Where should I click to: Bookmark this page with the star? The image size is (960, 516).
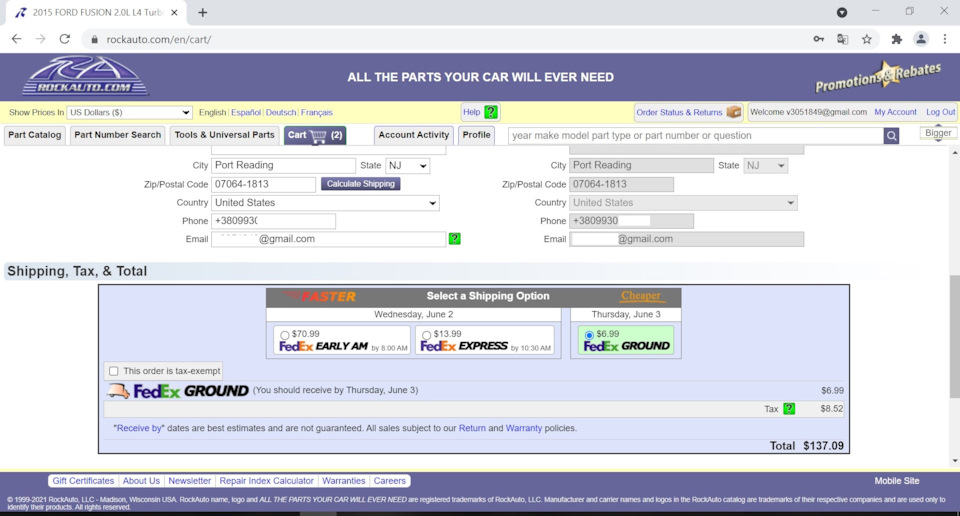[x=866, y=39]
